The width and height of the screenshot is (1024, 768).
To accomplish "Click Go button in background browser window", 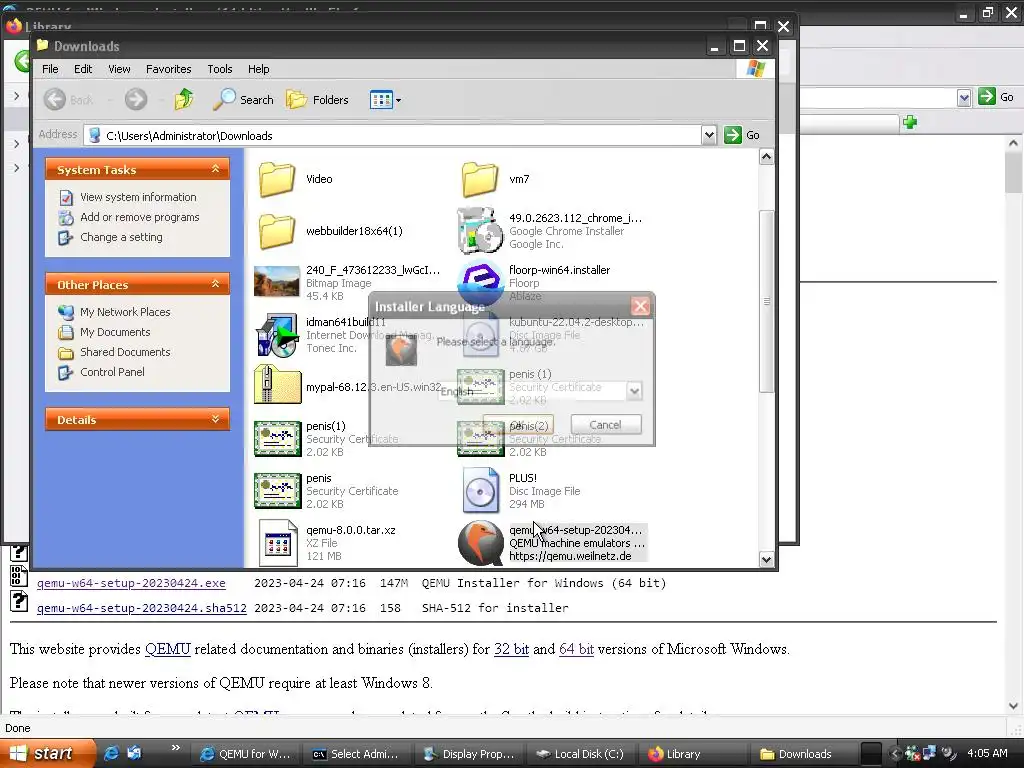I will 996,97.
